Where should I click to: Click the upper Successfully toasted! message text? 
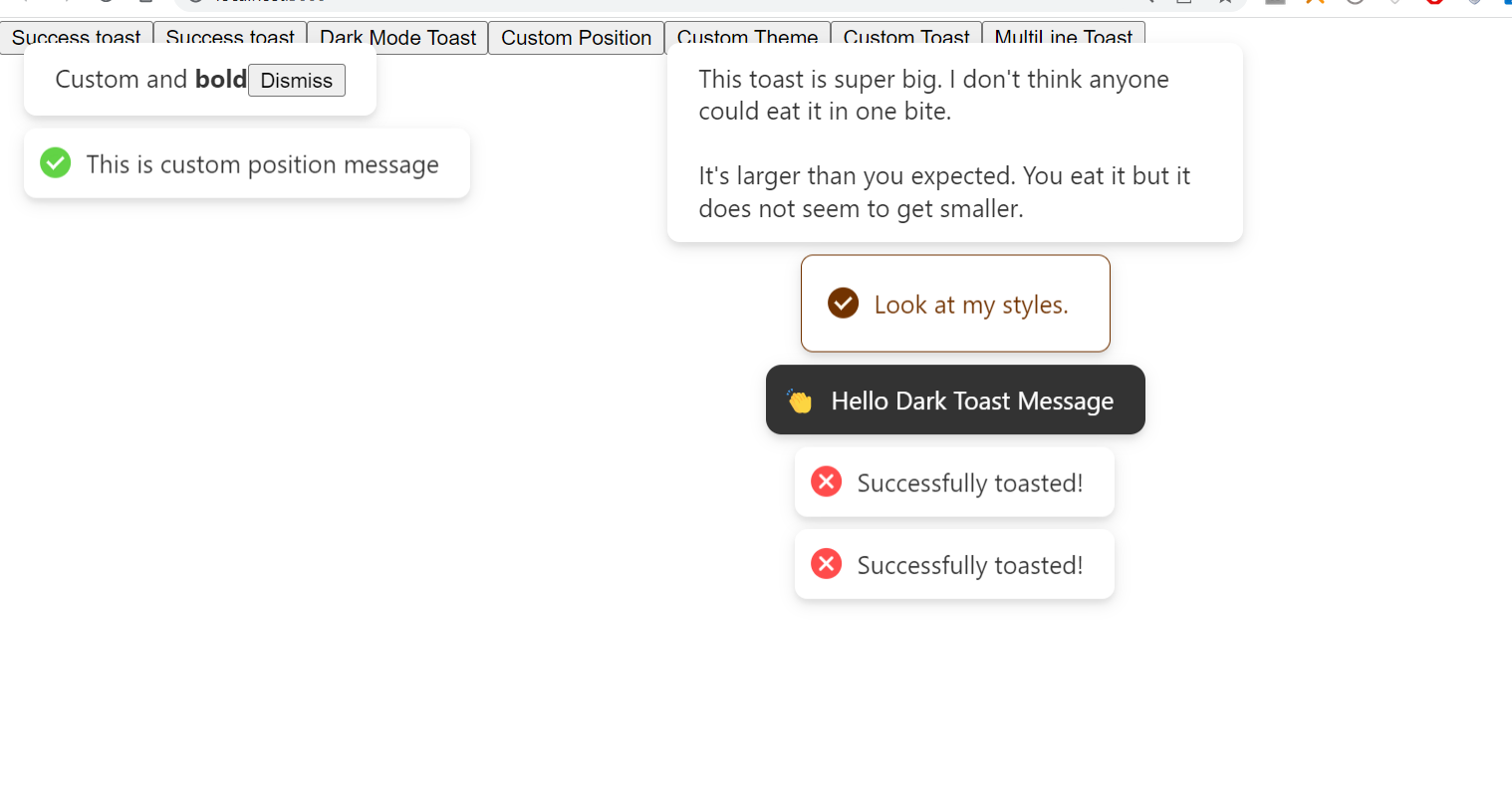pos(970,483)
